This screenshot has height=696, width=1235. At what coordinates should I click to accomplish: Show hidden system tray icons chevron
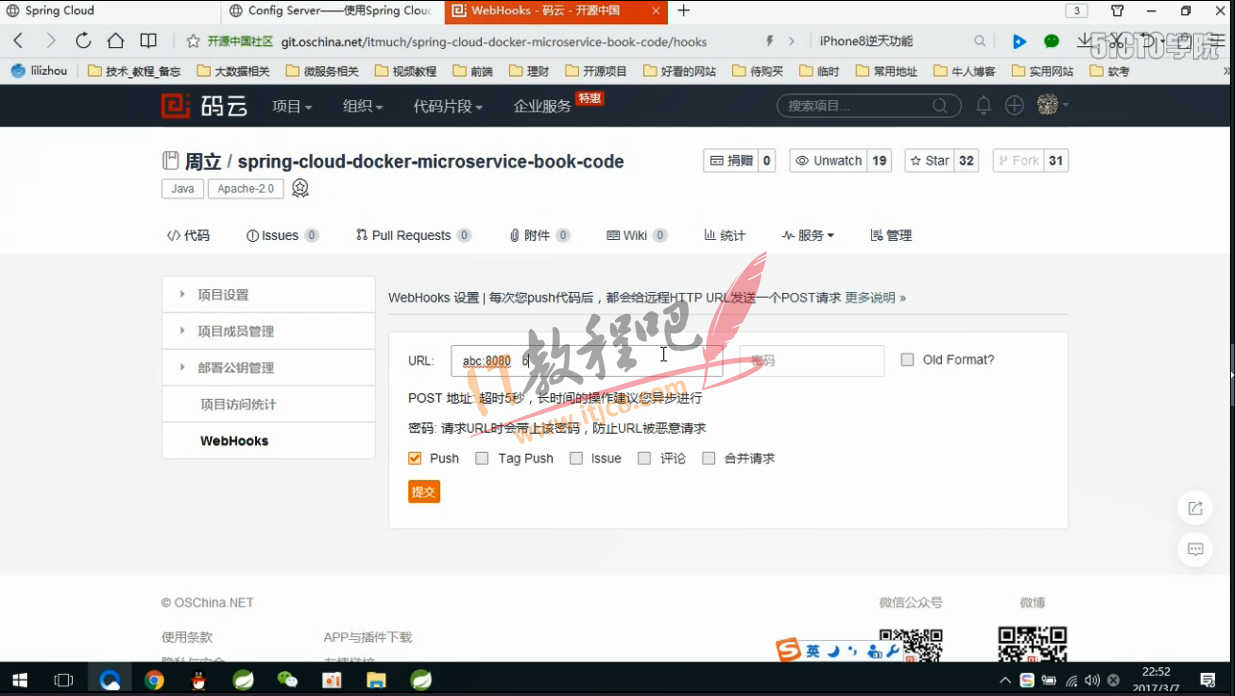coord(1005,680)
